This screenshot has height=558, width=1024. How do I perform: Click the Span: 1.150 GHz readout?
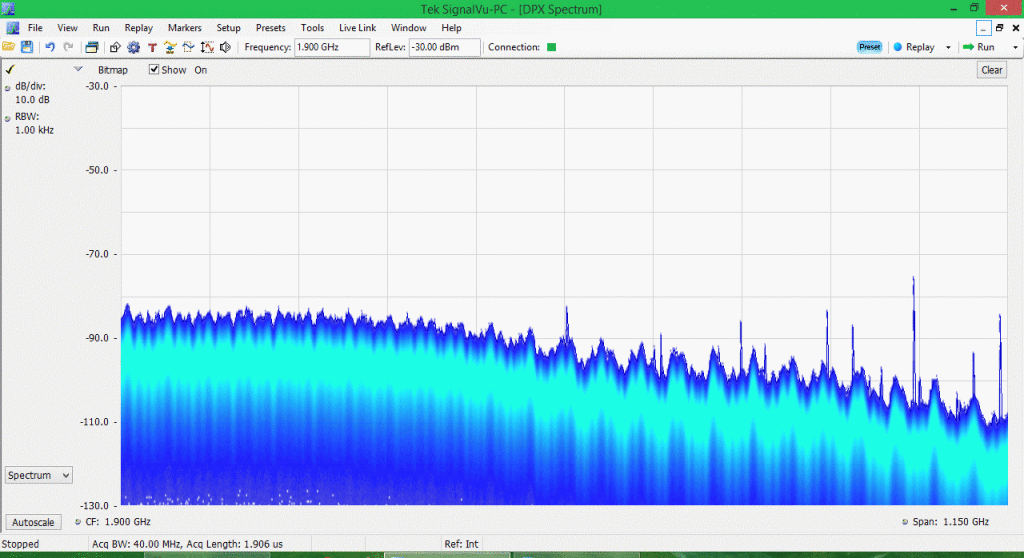tap(950, 522)
